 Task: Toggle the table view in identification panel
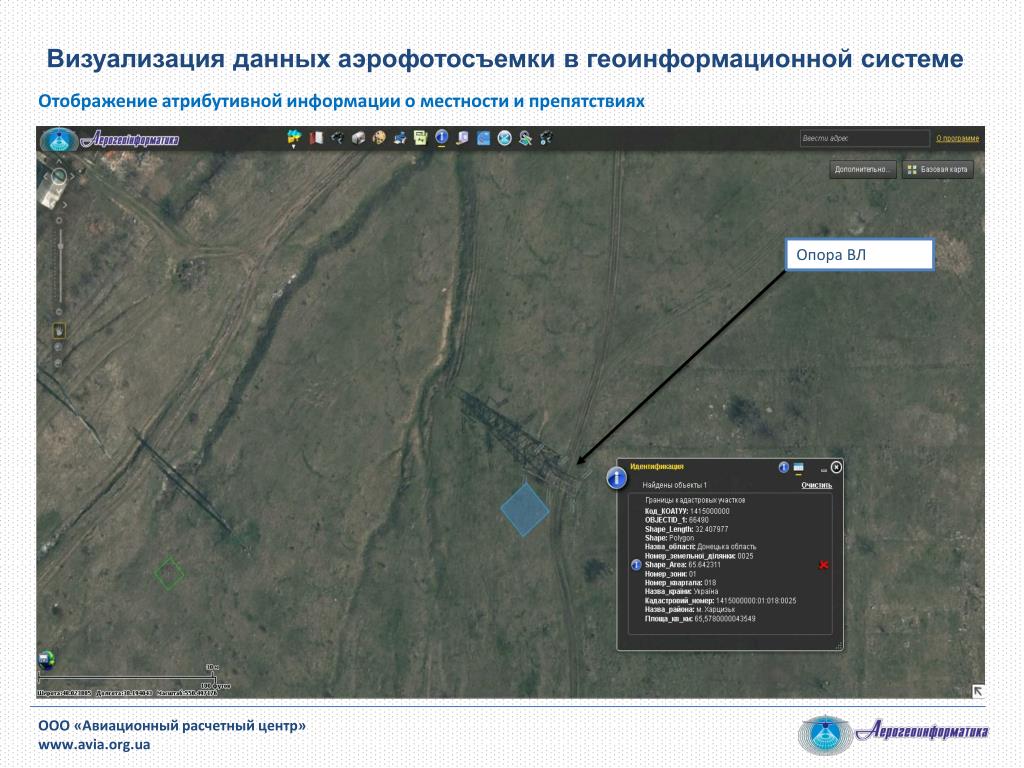[798, 468]
